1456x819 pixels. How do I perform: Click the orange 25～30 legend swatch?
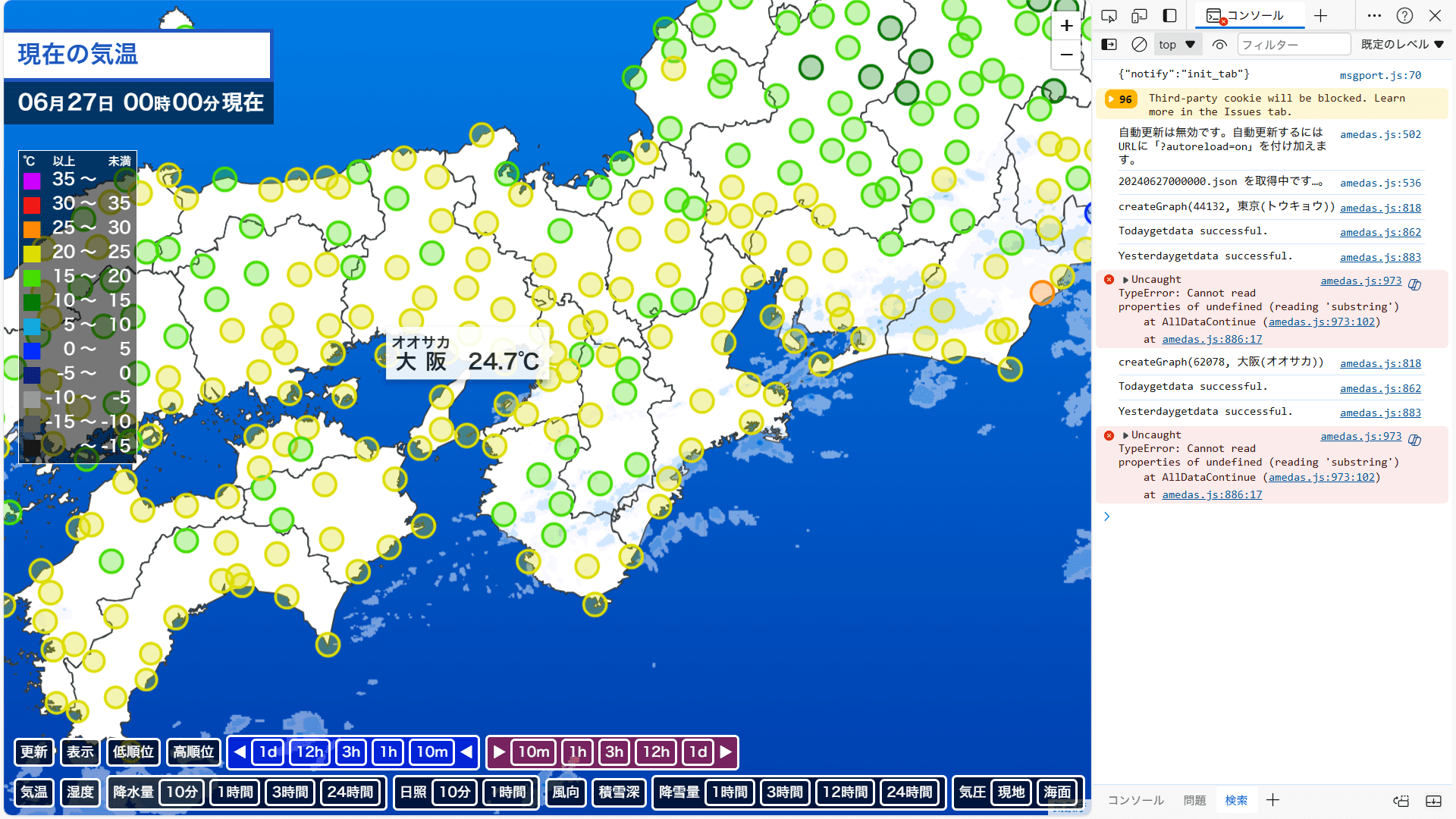[x=32, y=229]
